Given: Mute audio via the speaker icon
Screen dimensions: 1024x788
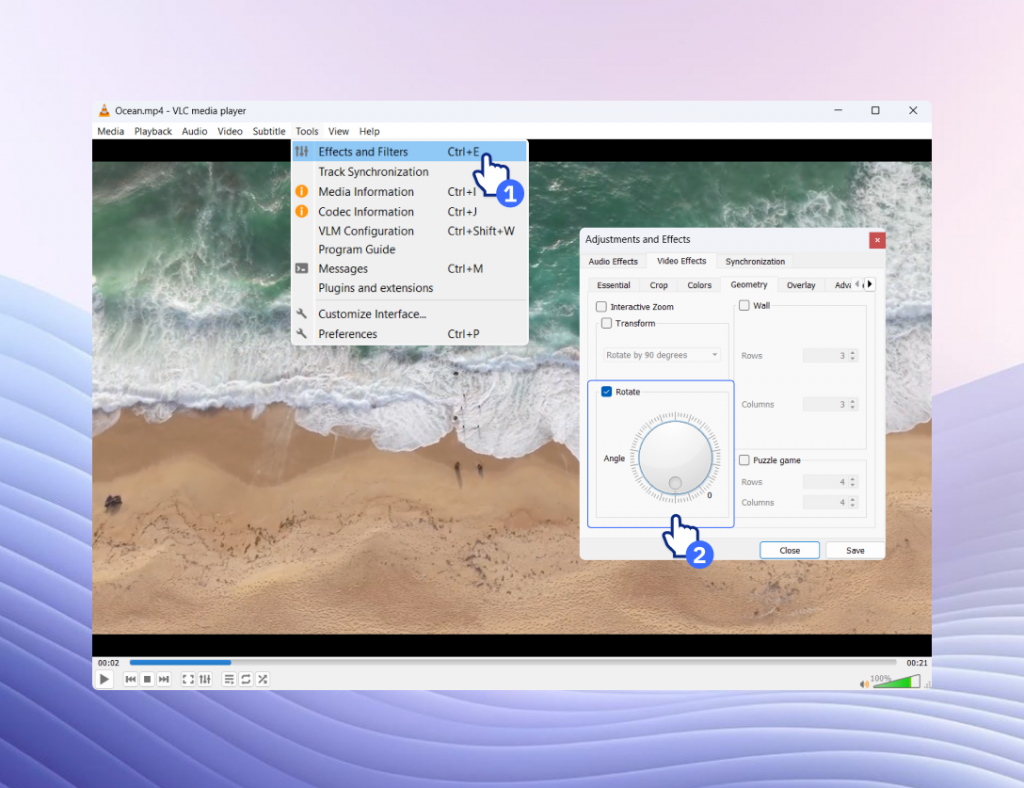Looking at the screenshot, I should [x=864, y=684].
